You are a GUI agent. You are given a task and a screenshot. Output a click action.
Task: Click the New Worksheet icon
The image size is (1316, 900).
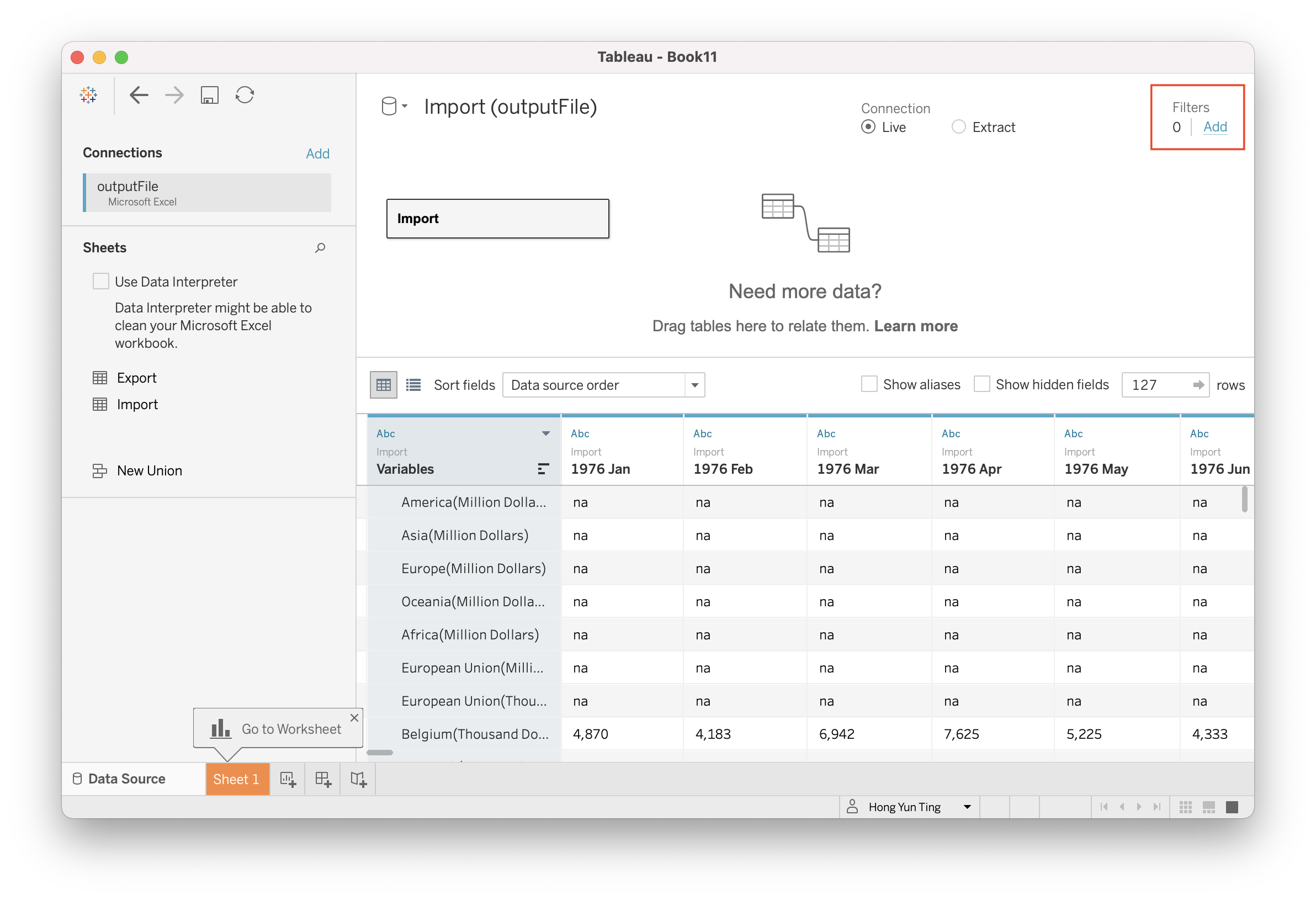288,780
